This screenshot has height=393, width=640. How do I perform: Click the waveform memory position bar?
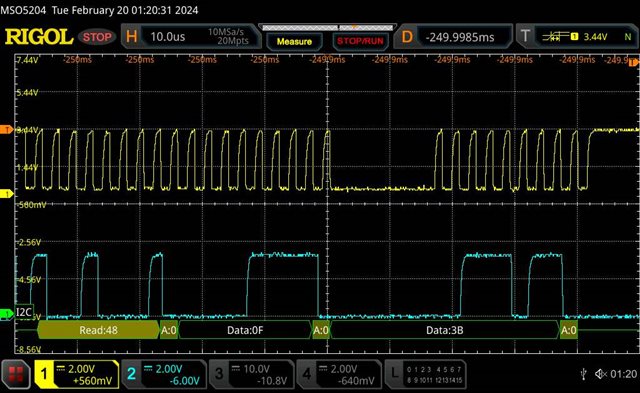(327, 27)
